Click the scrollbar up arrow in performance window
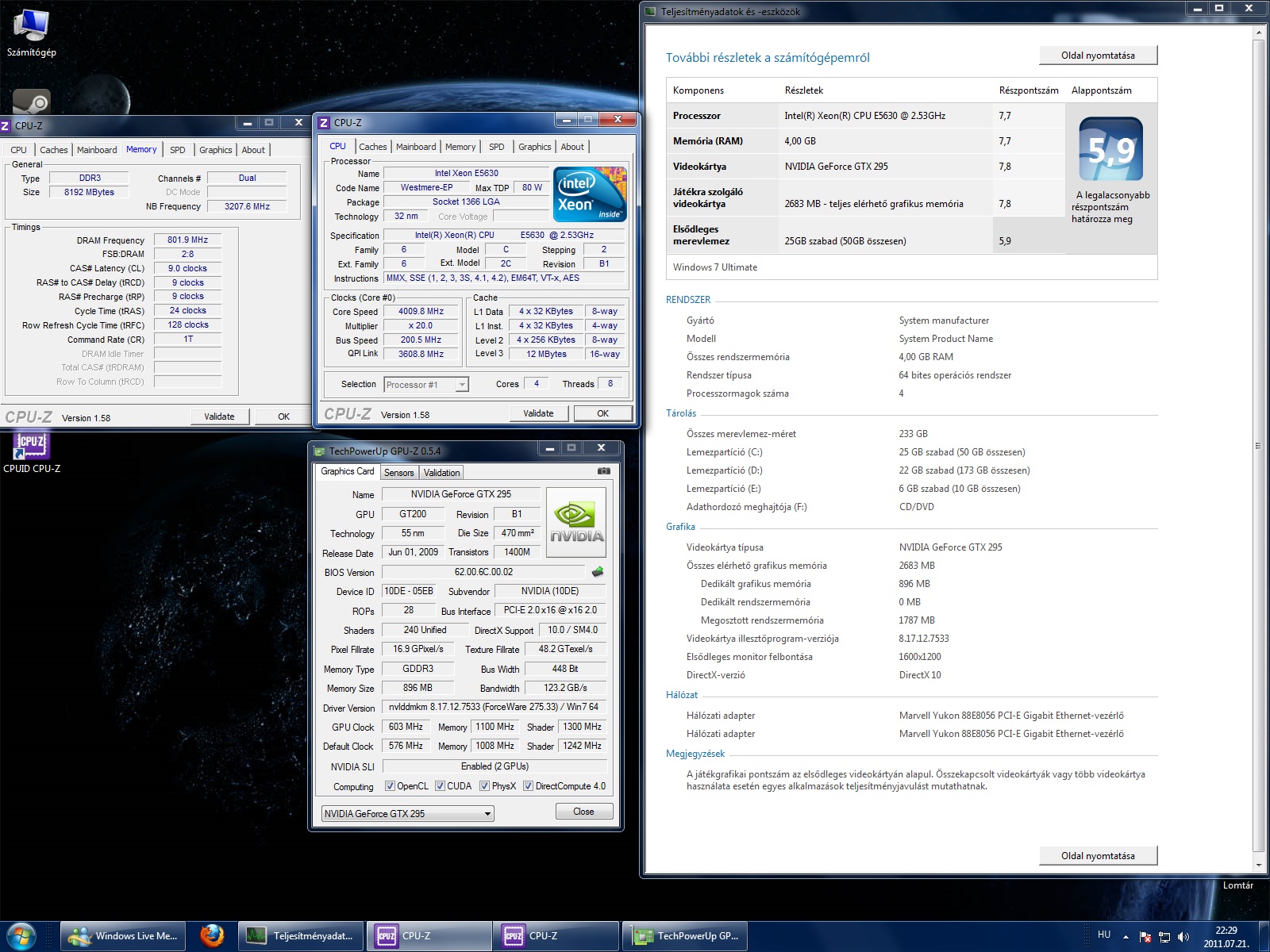Screen dimensions: 1270x952 click(x=1258, y=33)
